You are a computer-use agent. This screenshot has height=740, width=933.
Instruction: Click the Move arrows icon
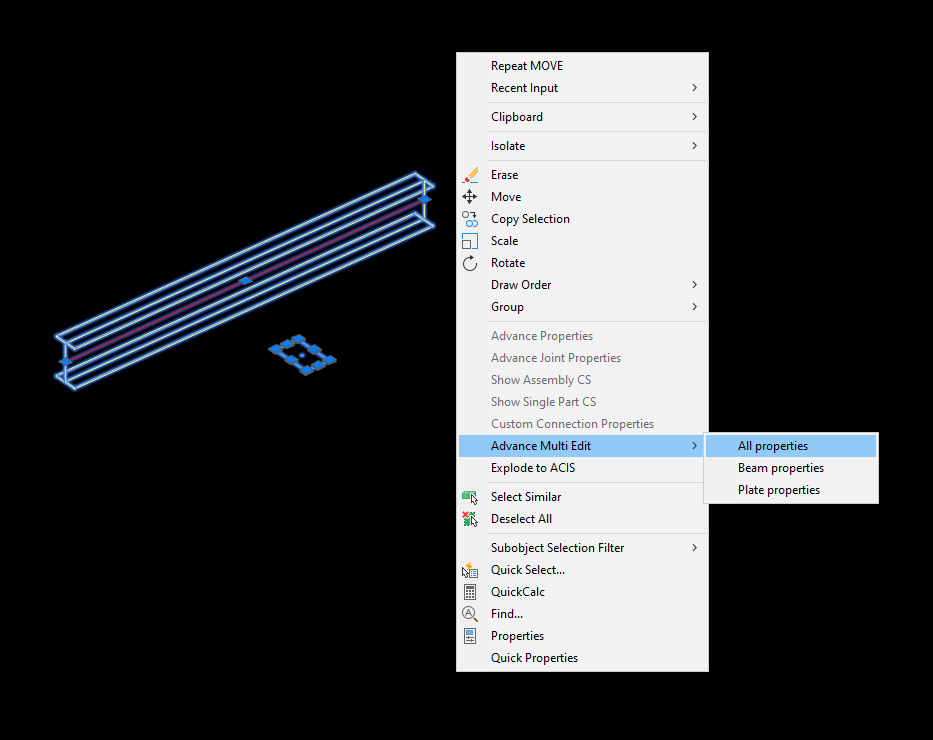click(x=469, y=197)
